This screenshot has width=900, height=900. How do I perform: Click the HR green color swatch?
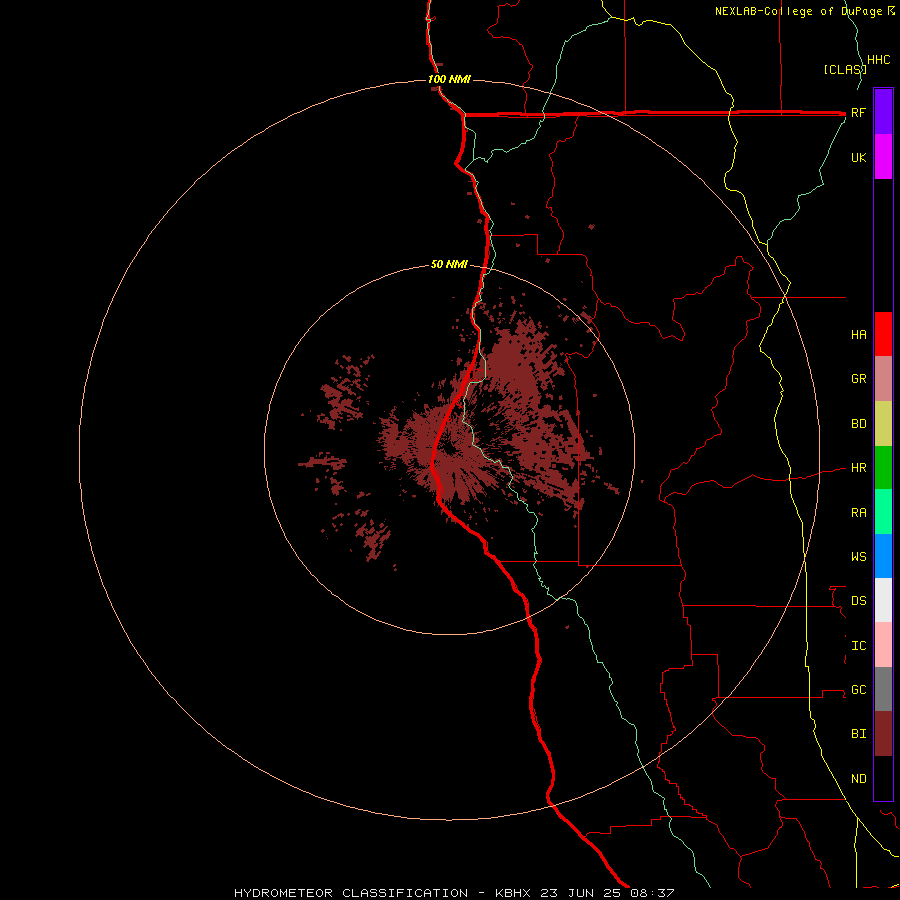883,468
